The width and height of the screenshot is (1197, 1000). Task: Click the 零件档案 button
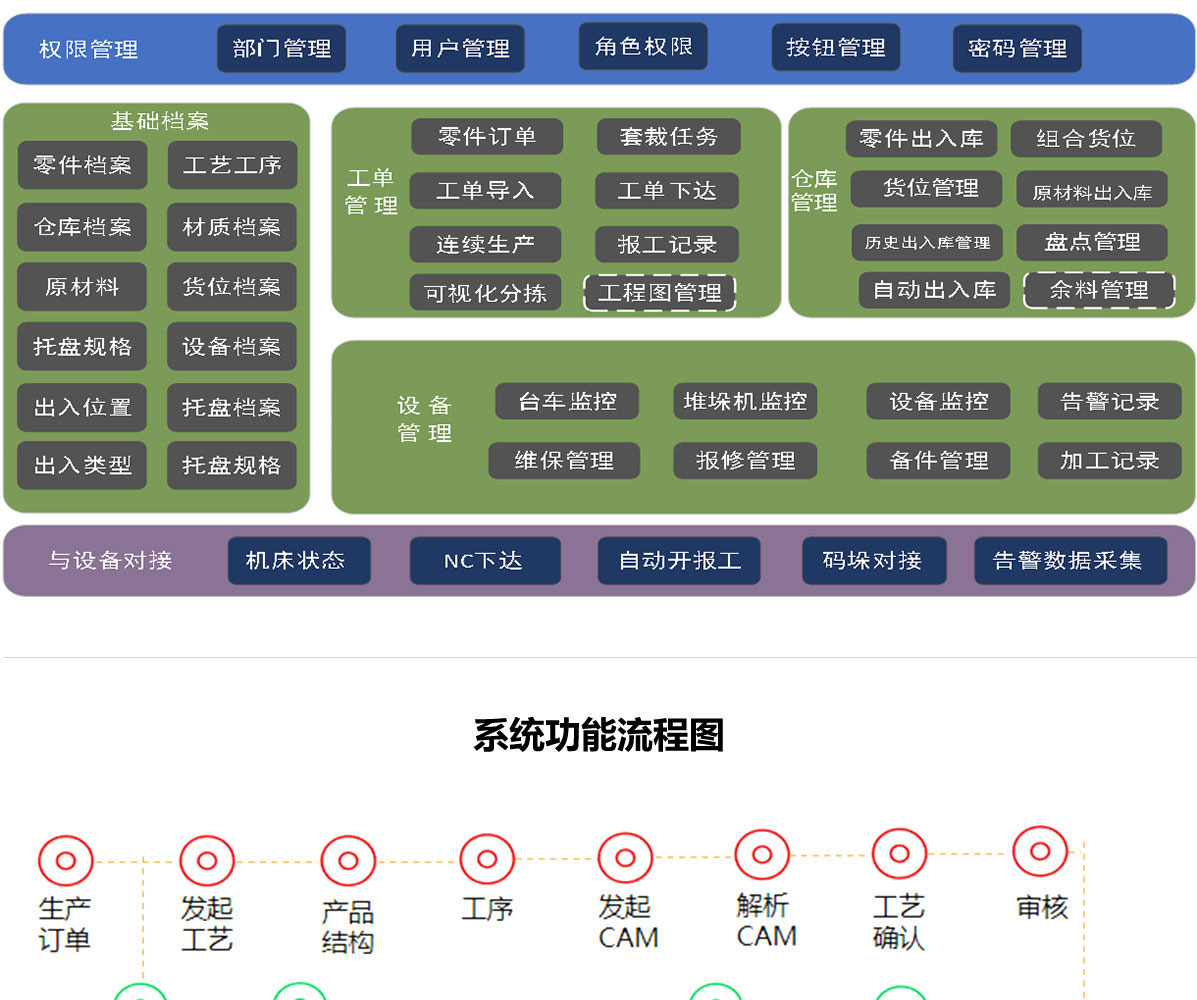(x=82, y=165)
